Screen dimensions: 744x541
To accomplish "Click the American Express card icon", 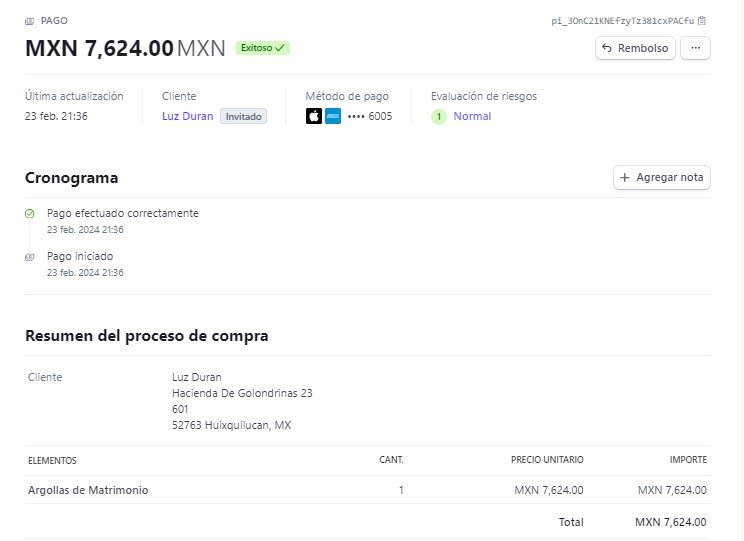I will 333,116.
